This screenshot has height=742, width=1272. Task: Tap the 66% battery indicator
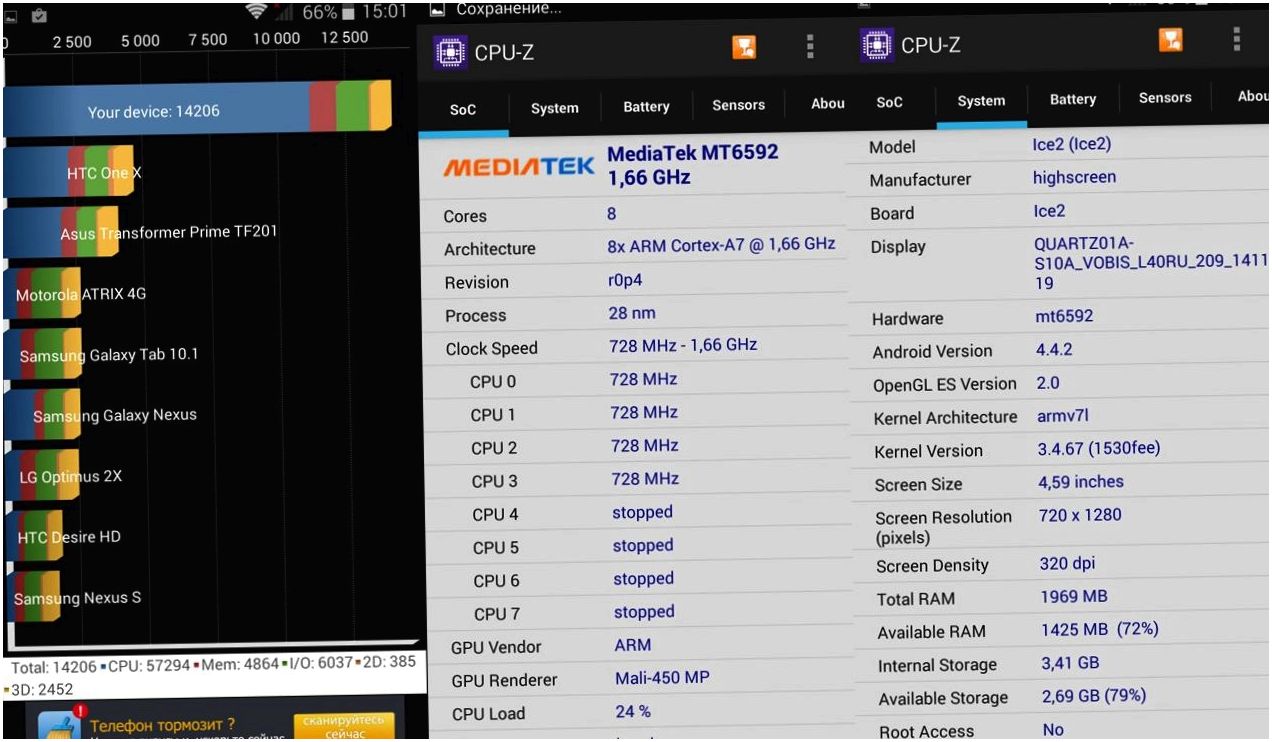(x=330, y=13)
